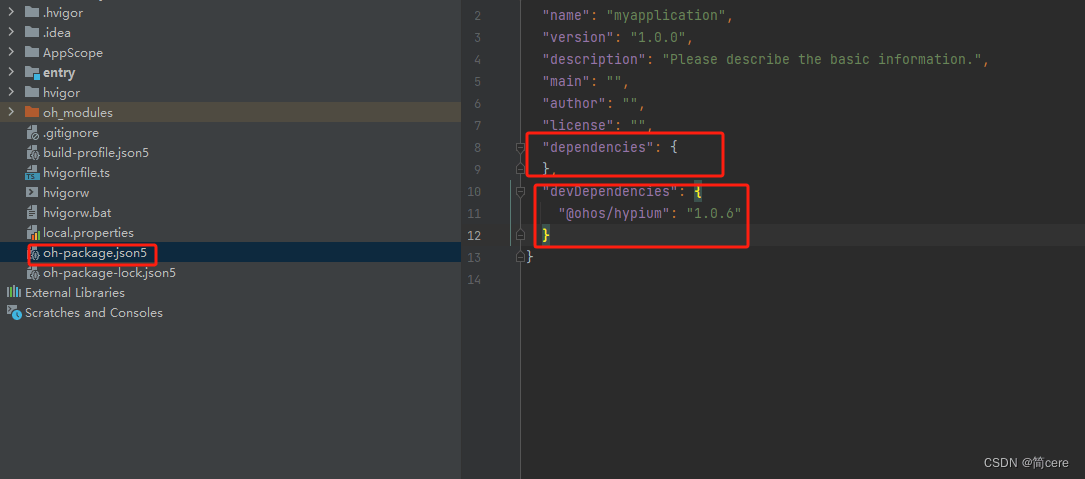Collapse dependencies block fold marker on line 8
1085x479 pixels.
[x=520, y=147]
